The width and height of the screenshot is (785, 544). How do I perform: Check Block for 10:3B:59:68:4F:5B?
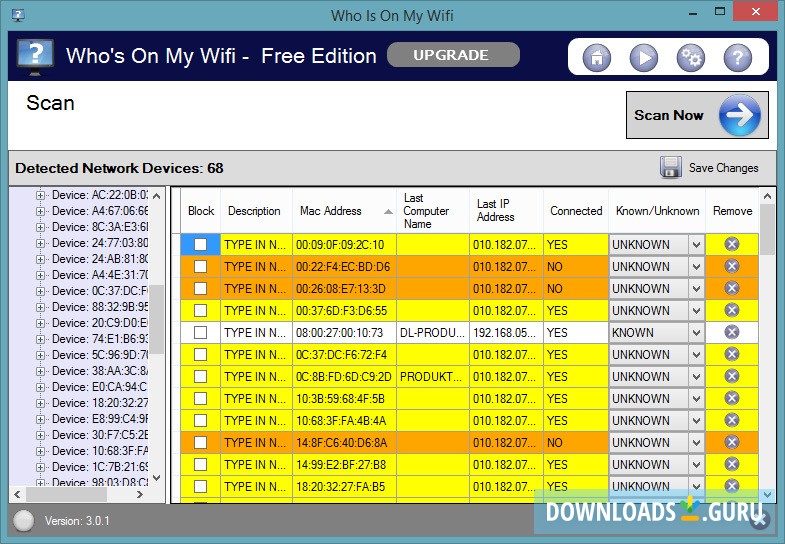click(200, 398)
